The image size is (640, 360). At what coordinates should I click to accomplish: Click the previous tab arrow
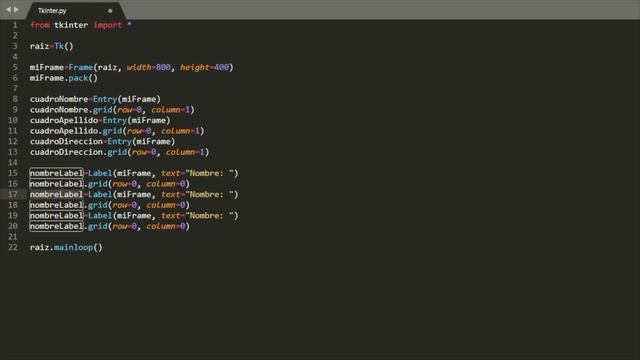click(x=8, y=9)
